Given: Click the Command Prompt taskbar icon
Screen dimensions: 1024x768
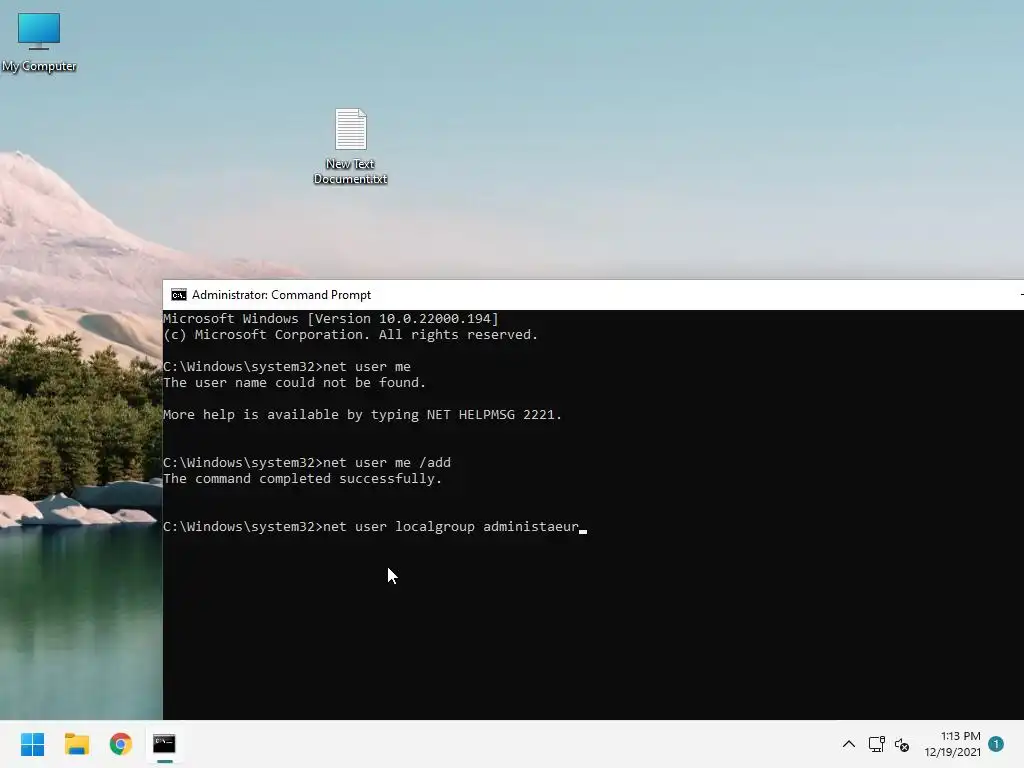Looking at the screenshot, I should [x=165, y=744].
